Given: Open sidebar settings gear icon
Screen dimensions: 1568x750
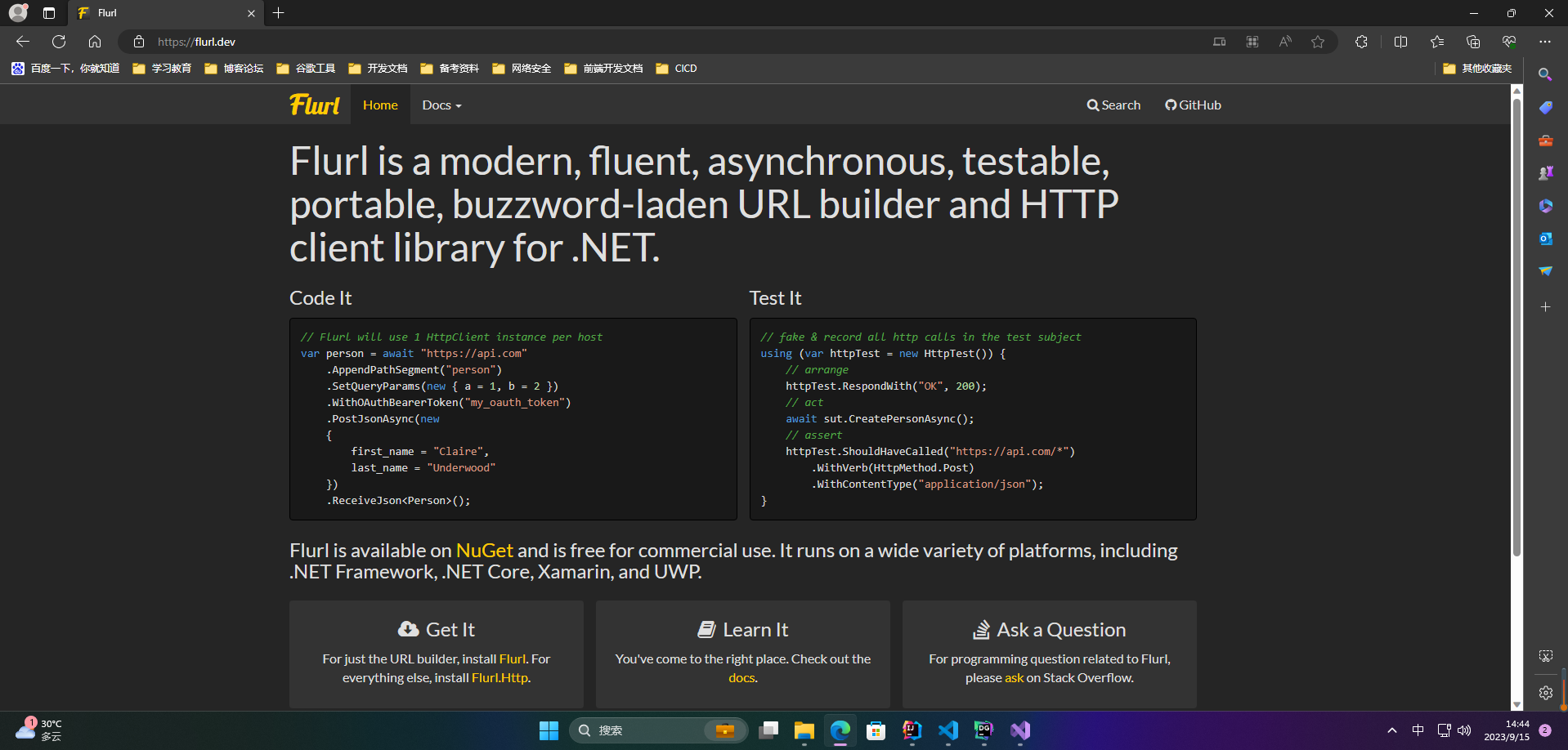Looking at the screenshot, I should click(x=1545, y=693).
